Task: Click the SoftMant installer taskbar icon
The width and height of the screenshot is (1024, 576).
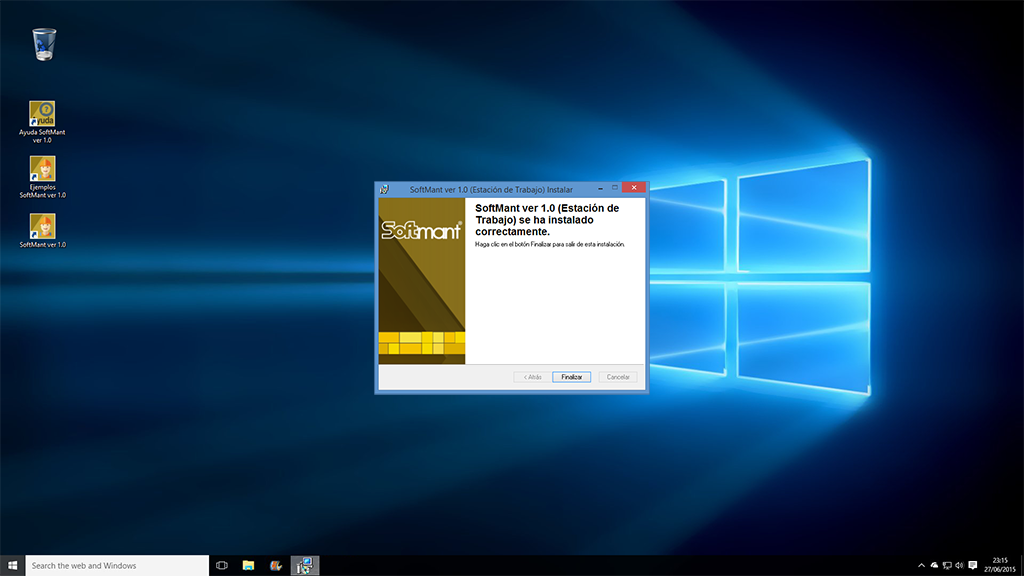Action: pyautogui.click(x=304, y=565)
